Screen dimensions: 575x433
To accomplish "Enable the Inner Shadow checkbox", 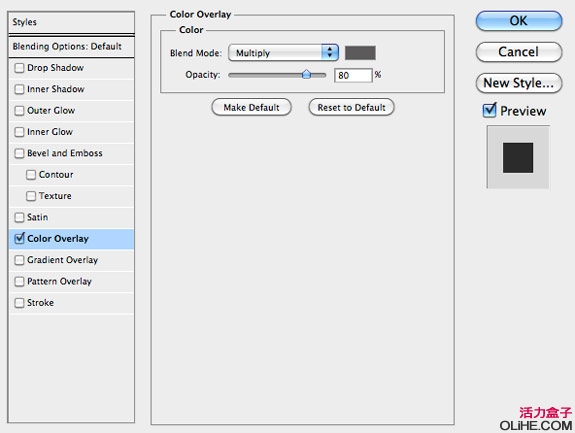I will click(19, 89).
